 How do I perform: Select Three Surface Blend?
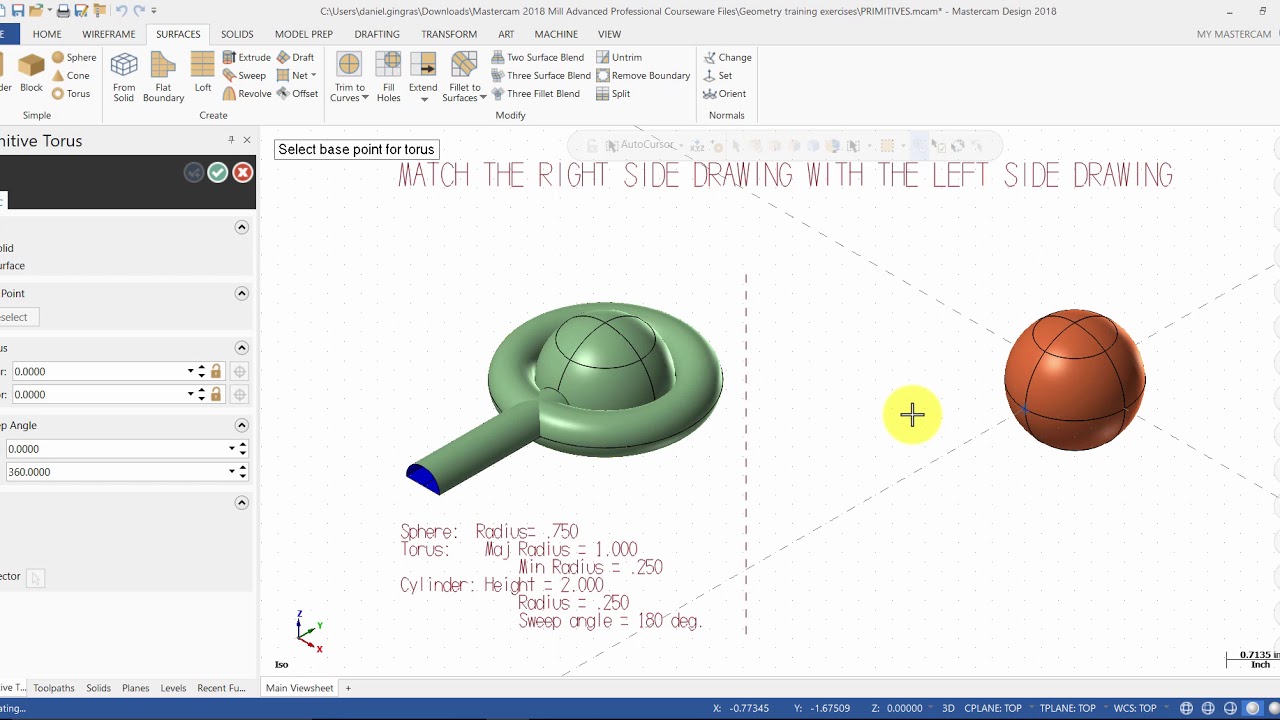click(541, 75)
